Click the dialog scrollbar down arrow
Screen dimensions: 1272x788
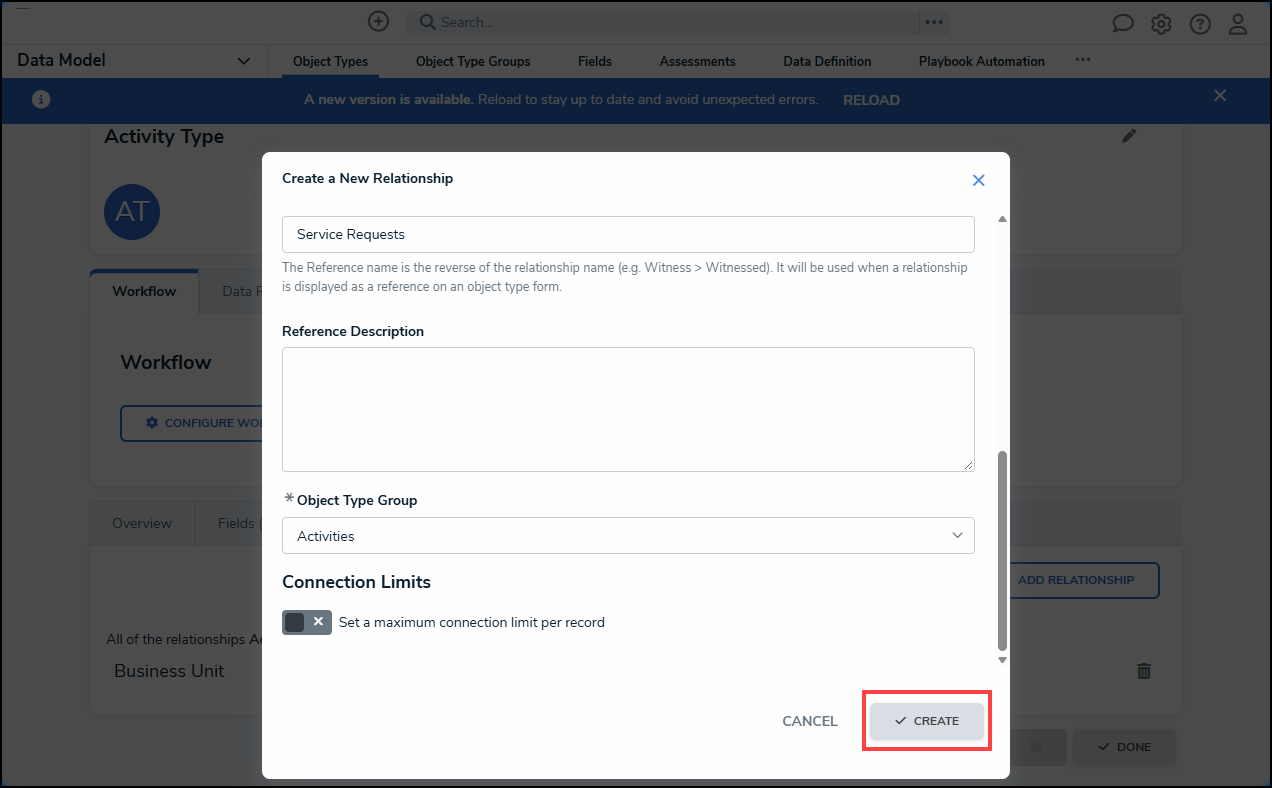(1002, 660)
